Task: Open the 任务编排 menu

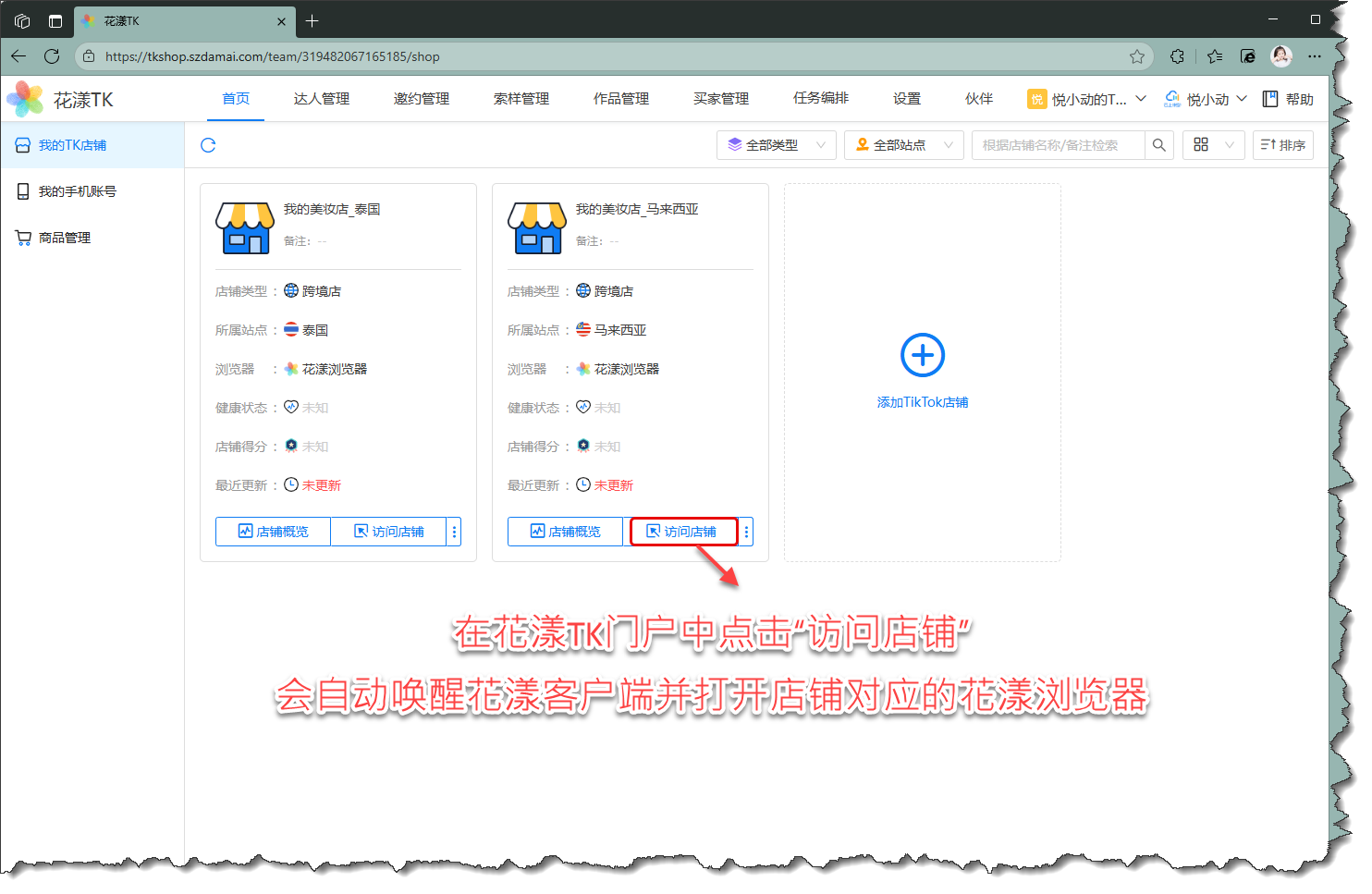Action: tap(821, 98)
